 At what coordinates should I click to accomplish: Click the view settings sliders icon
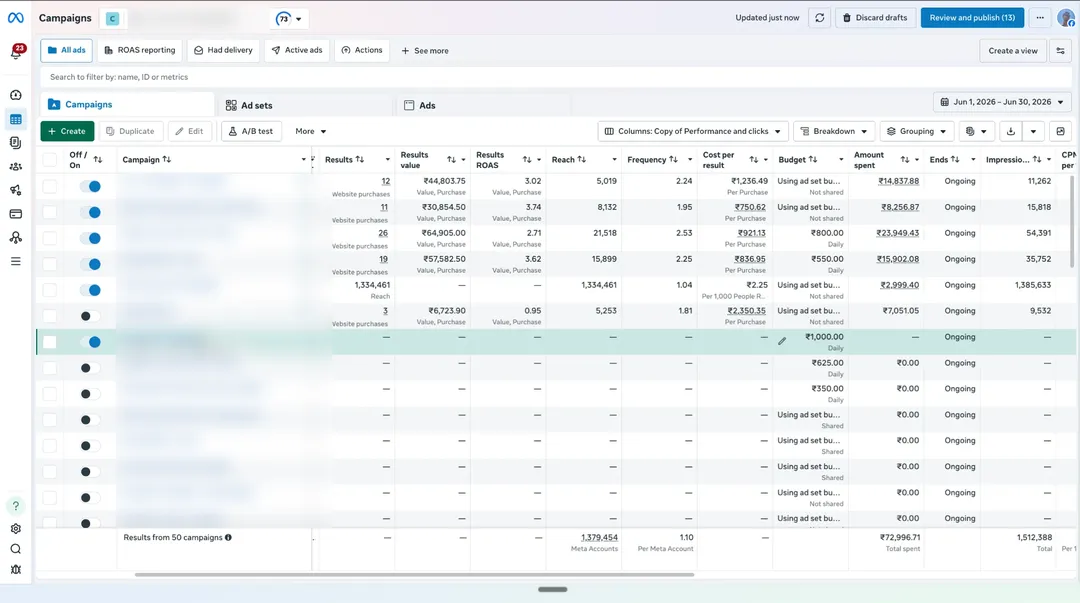click(1061, 51)
